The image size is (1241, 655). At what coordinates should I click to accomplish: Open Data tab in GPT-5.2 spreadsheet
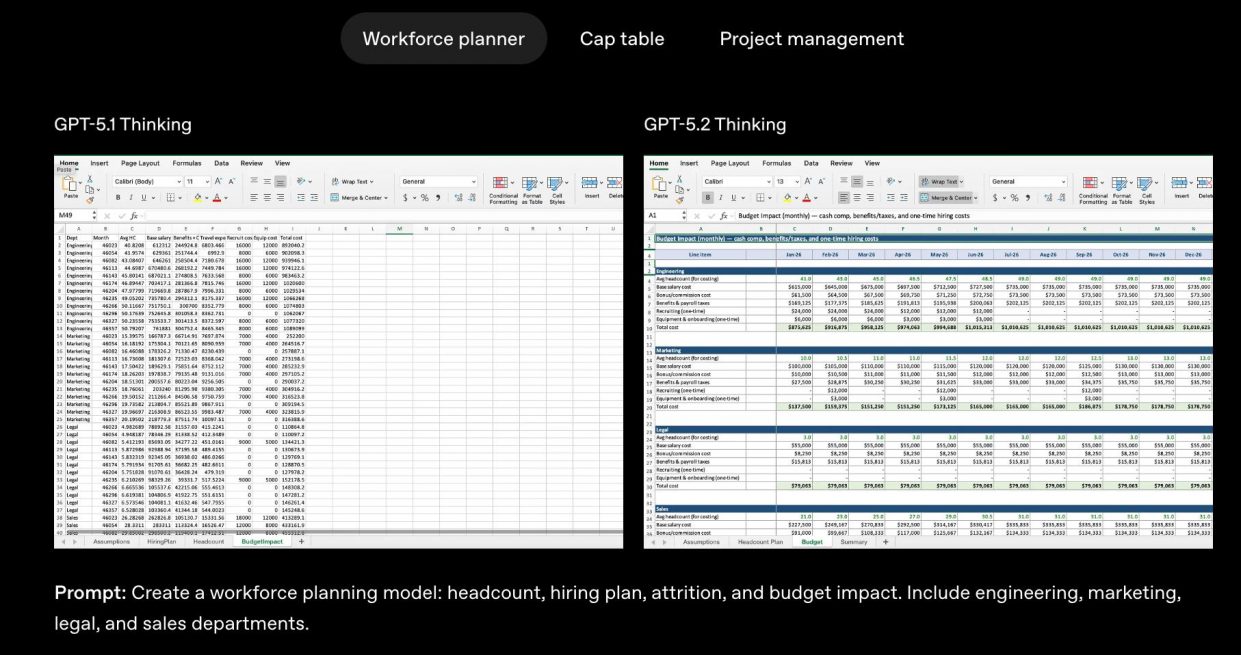(x=811, y=163)
